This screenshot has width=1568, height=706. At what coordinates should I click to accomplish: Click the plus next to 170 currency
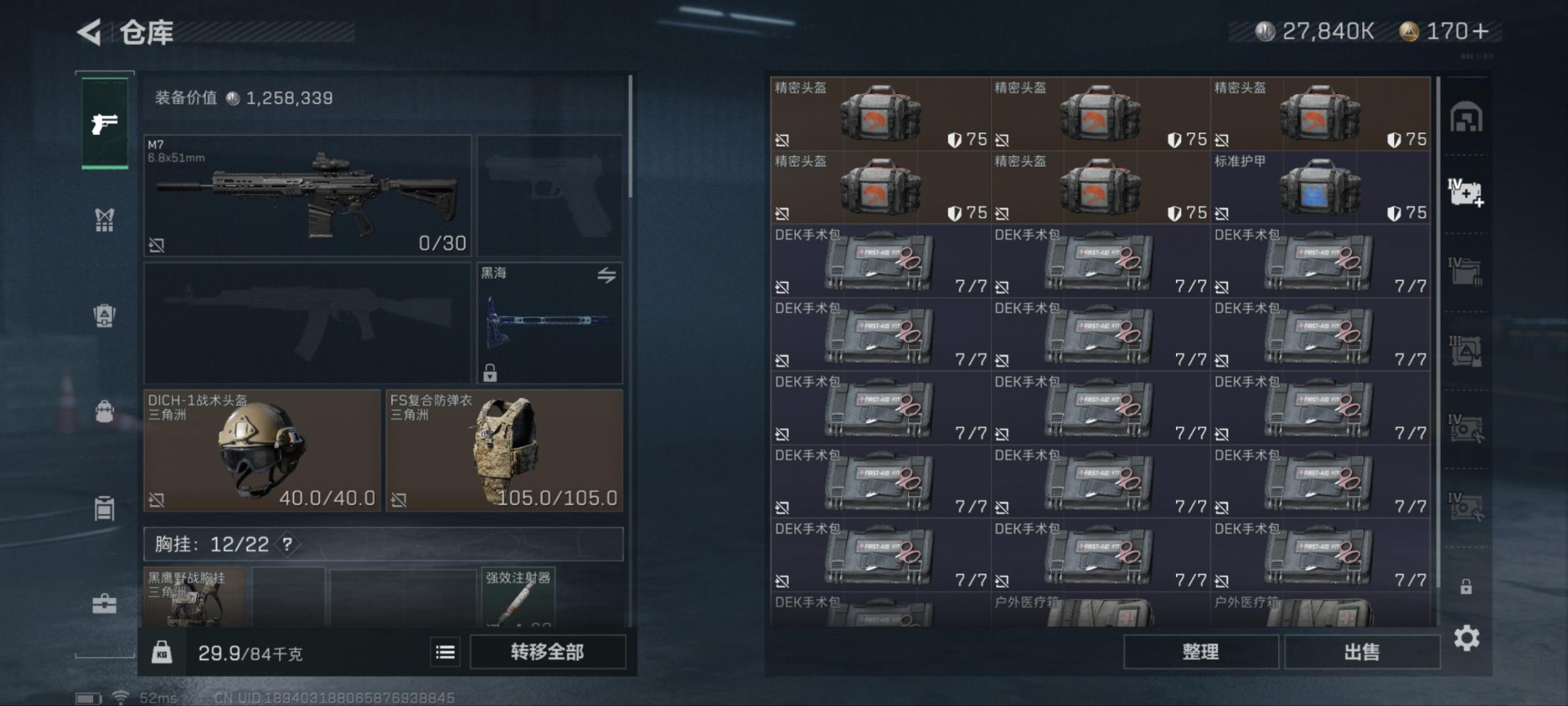pyautogui.click(x=1480, y=31)
